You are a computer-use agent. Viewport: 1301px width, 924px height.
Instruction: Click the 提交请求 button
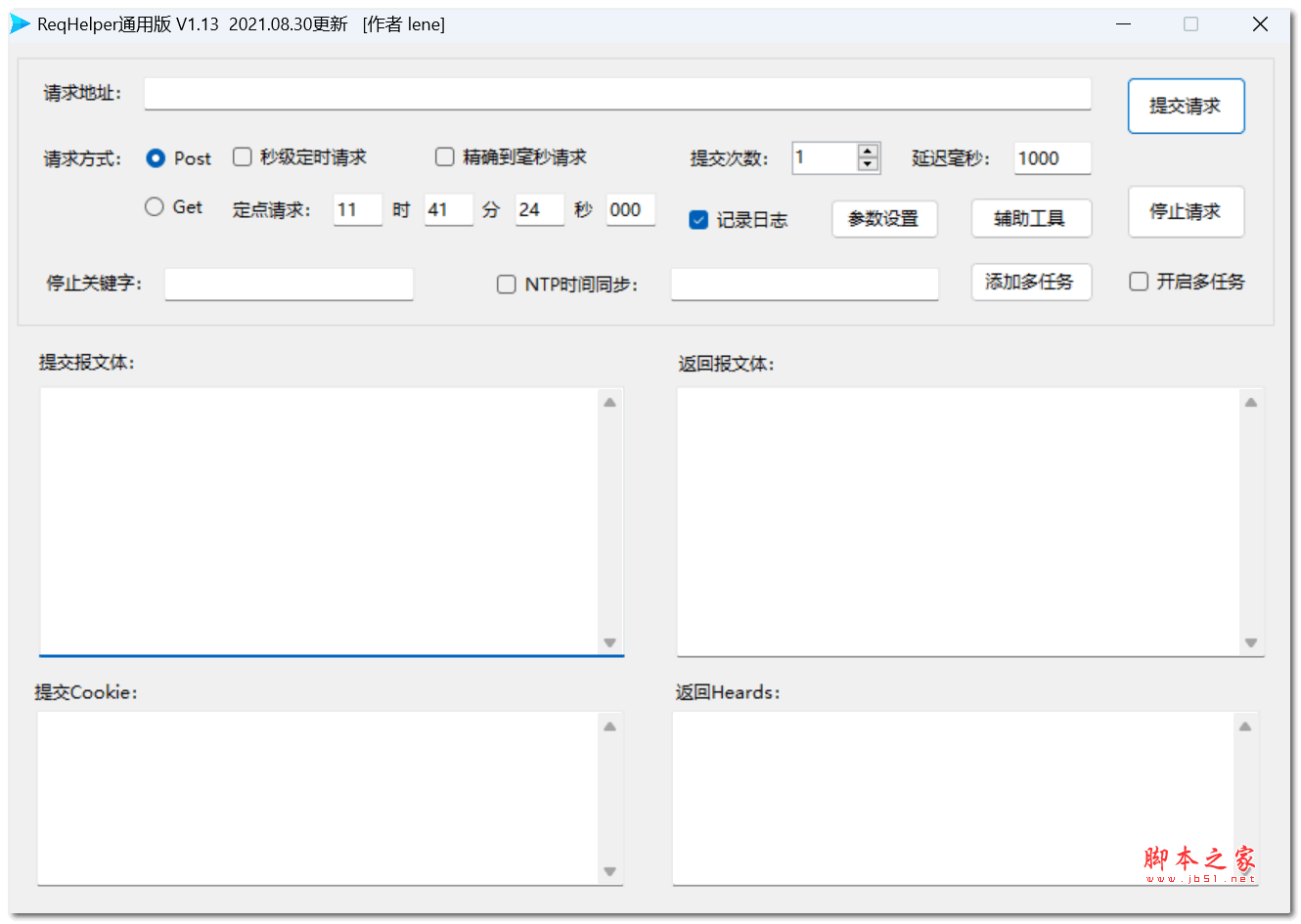coord(1186,106)
